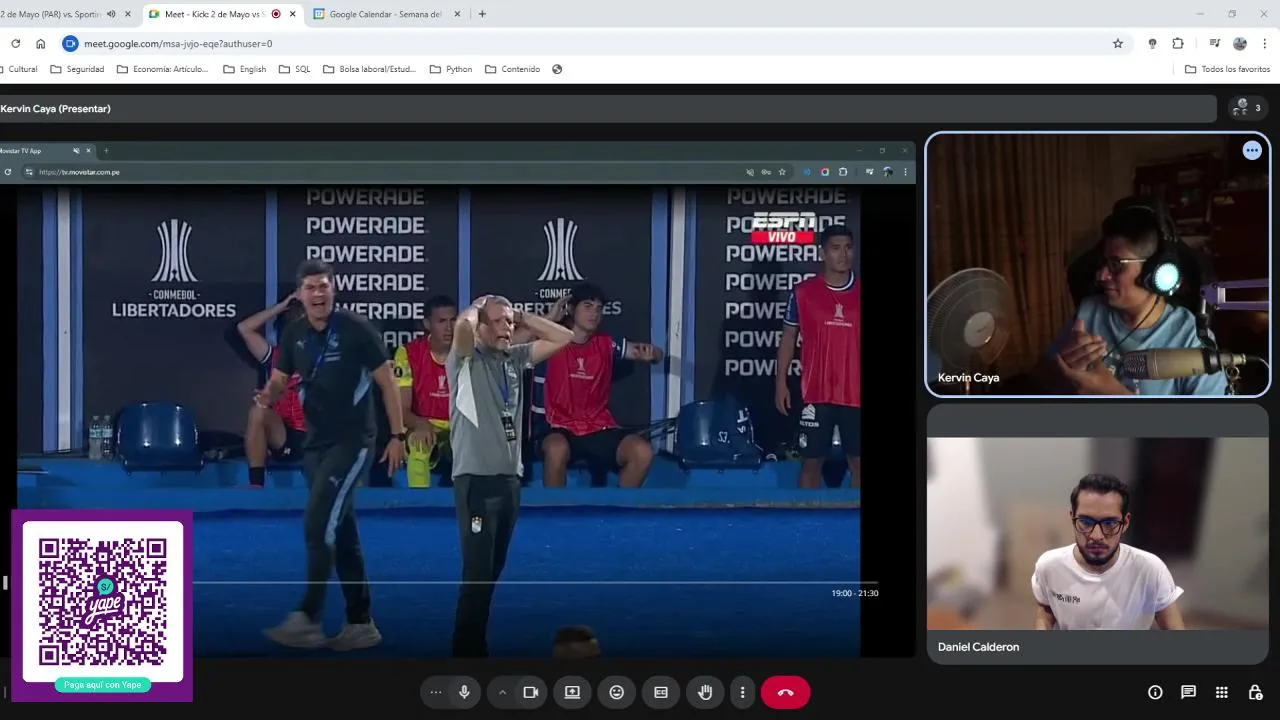Image resolution: width=1280 pixels, height=720 pixels.
Task: Open a new browser tab
Action: click(482, 14)
